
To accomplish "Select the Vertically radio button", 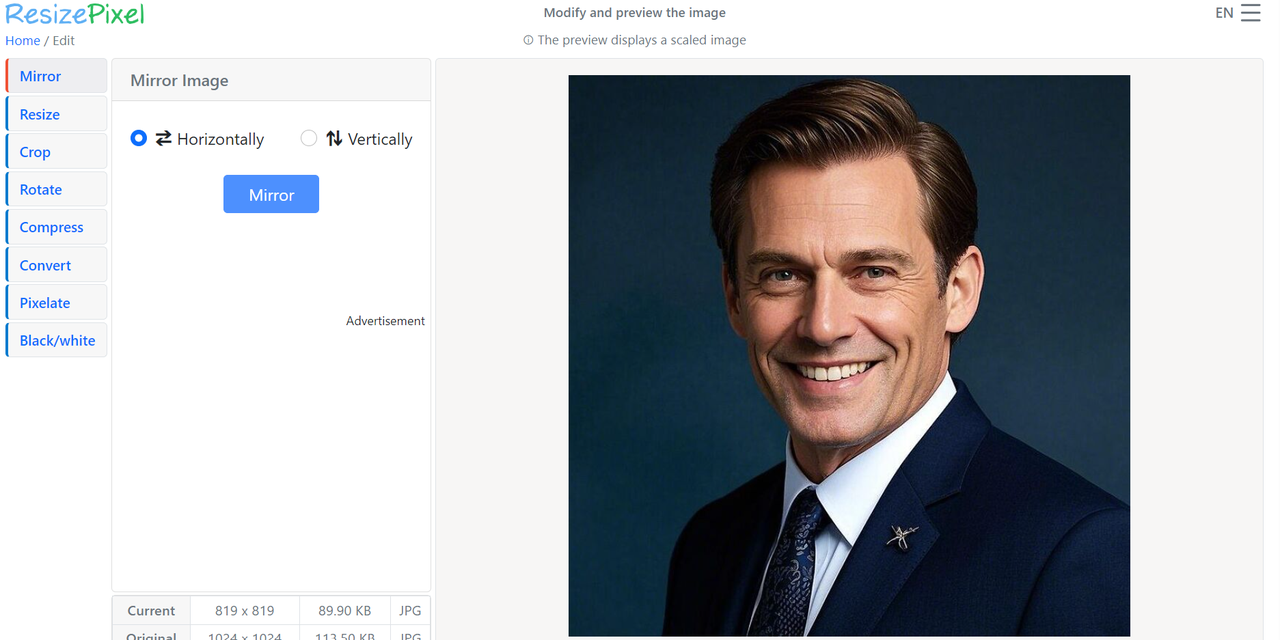I will (x=309, y=138).
